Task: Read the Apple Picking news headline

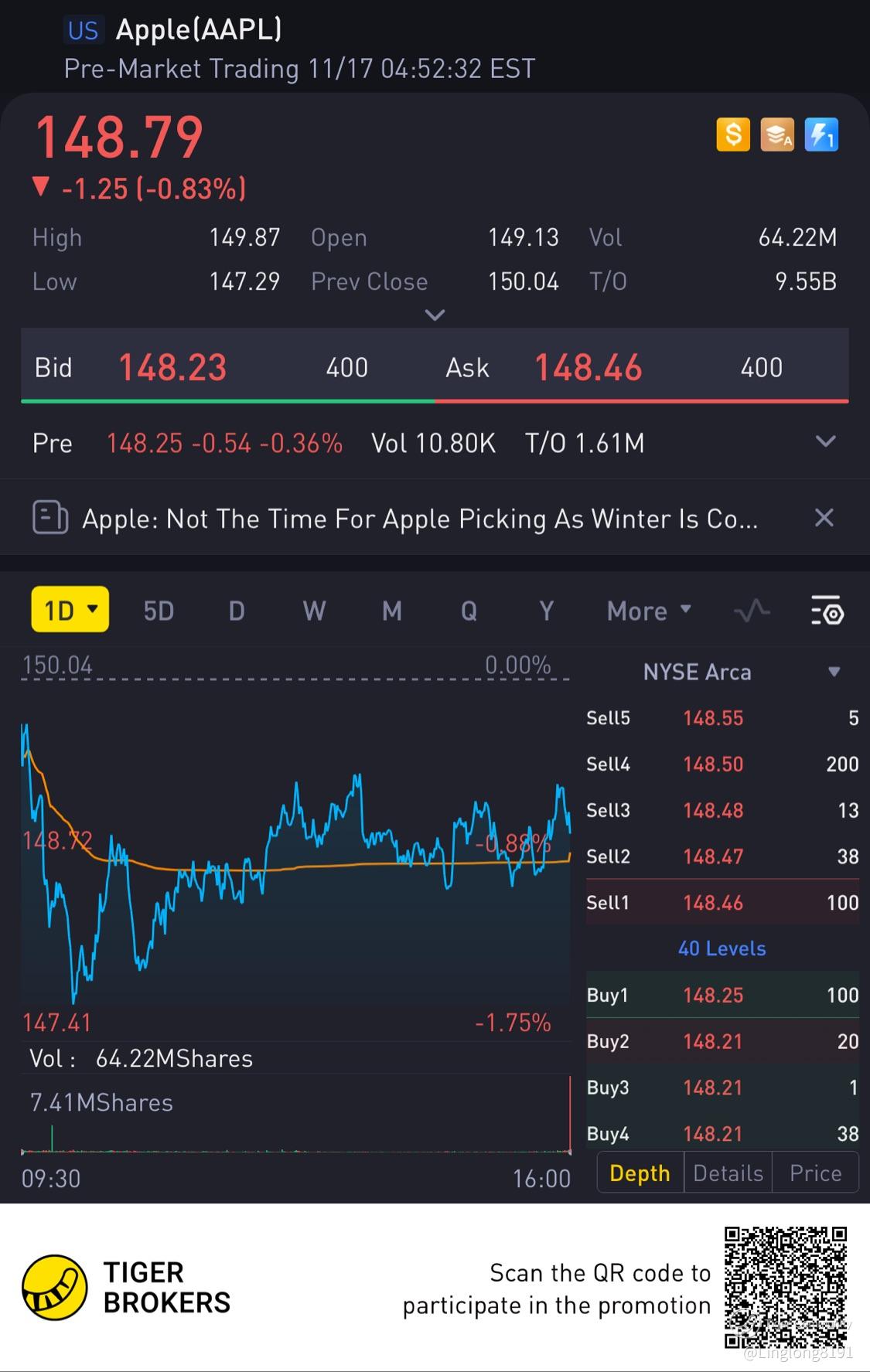Action: [420, 519]
